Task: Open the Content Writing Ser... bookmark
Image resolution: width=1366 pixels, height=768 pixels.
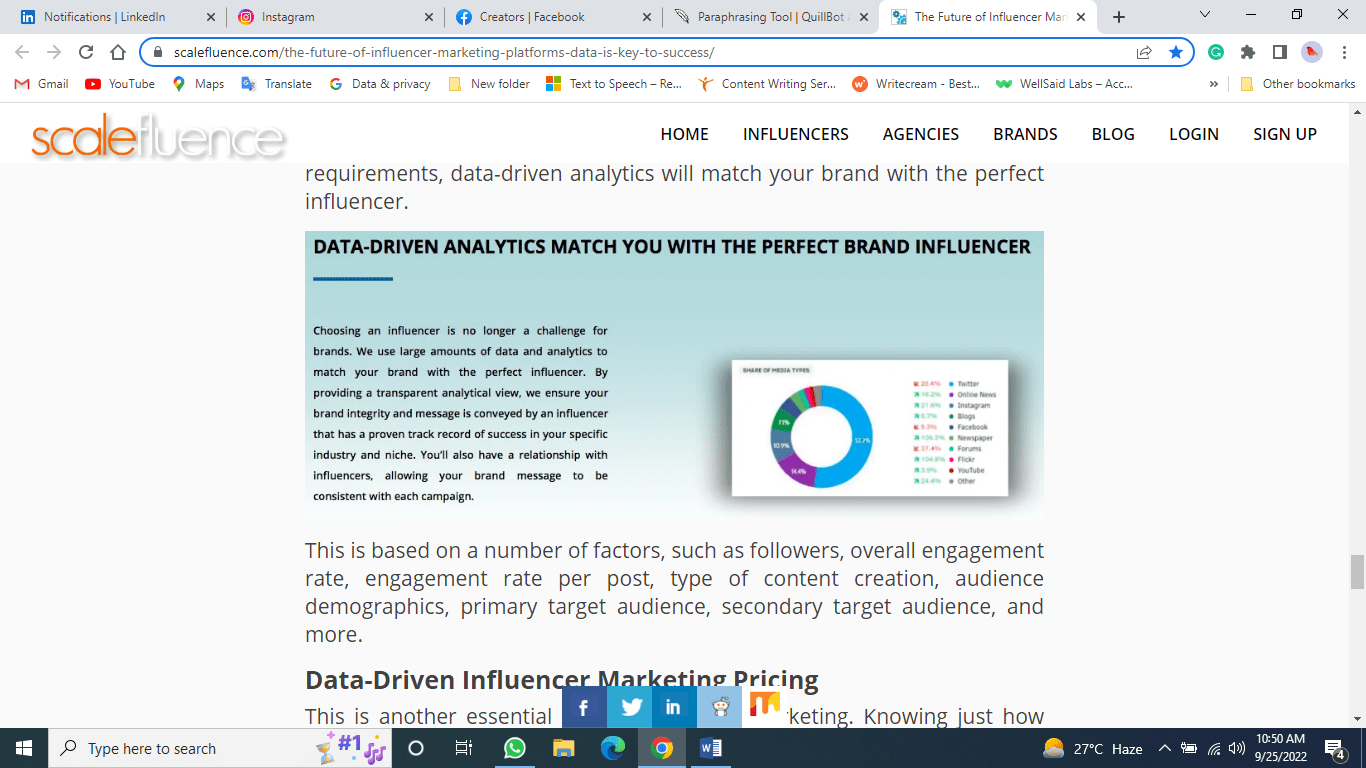Action: tap(767, 84)
